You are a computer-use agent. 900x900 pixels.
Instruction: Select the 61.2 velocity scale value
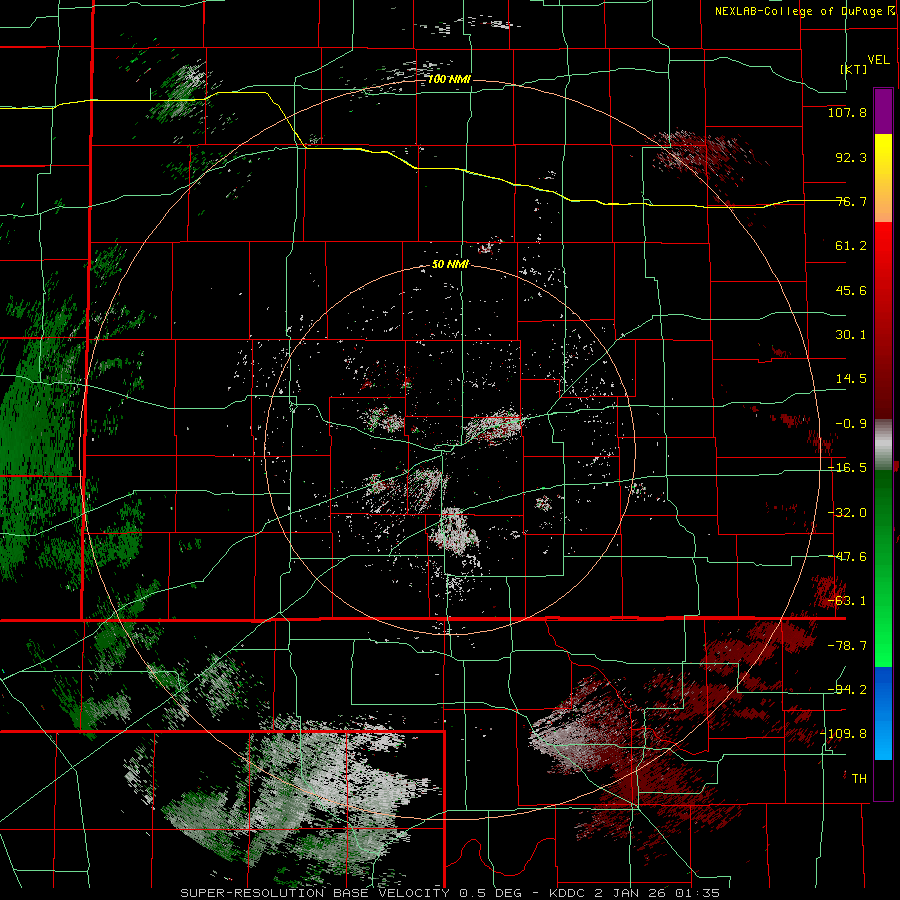tap(851, 246)
